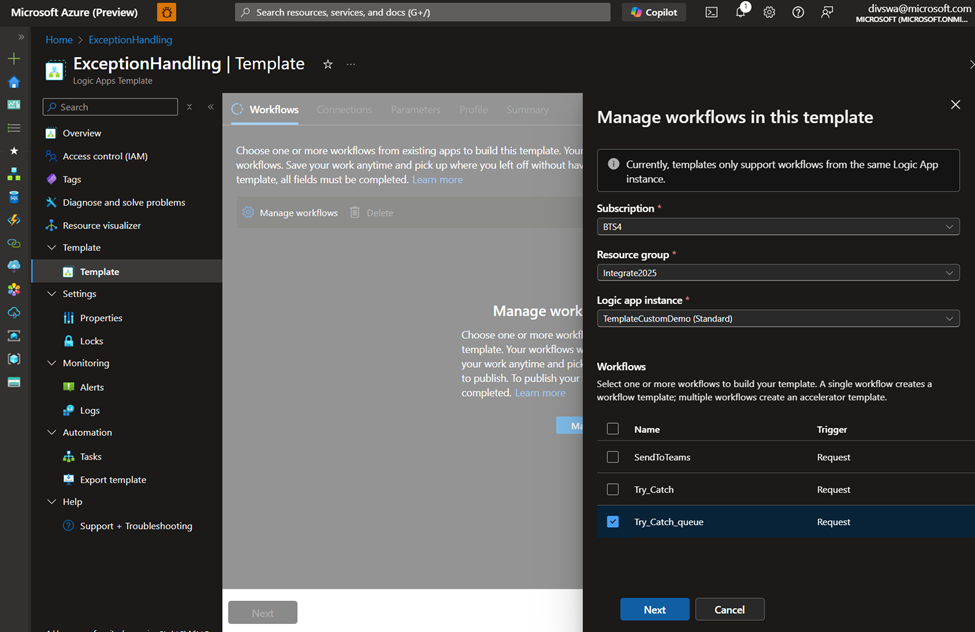Expand the left rail with the double chevron
Image resolution: width=975 pixels, height=632 pixels.
click(21, 37)
